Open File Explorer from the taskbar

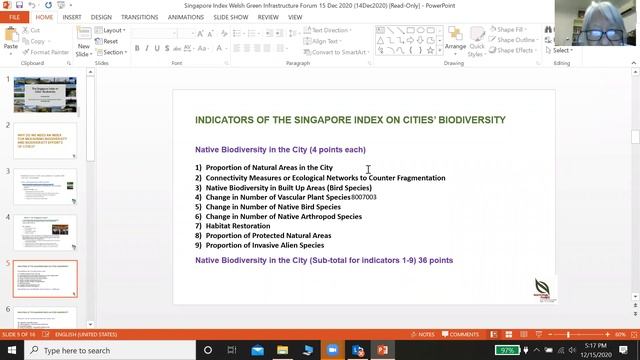(x=282, y=350)
